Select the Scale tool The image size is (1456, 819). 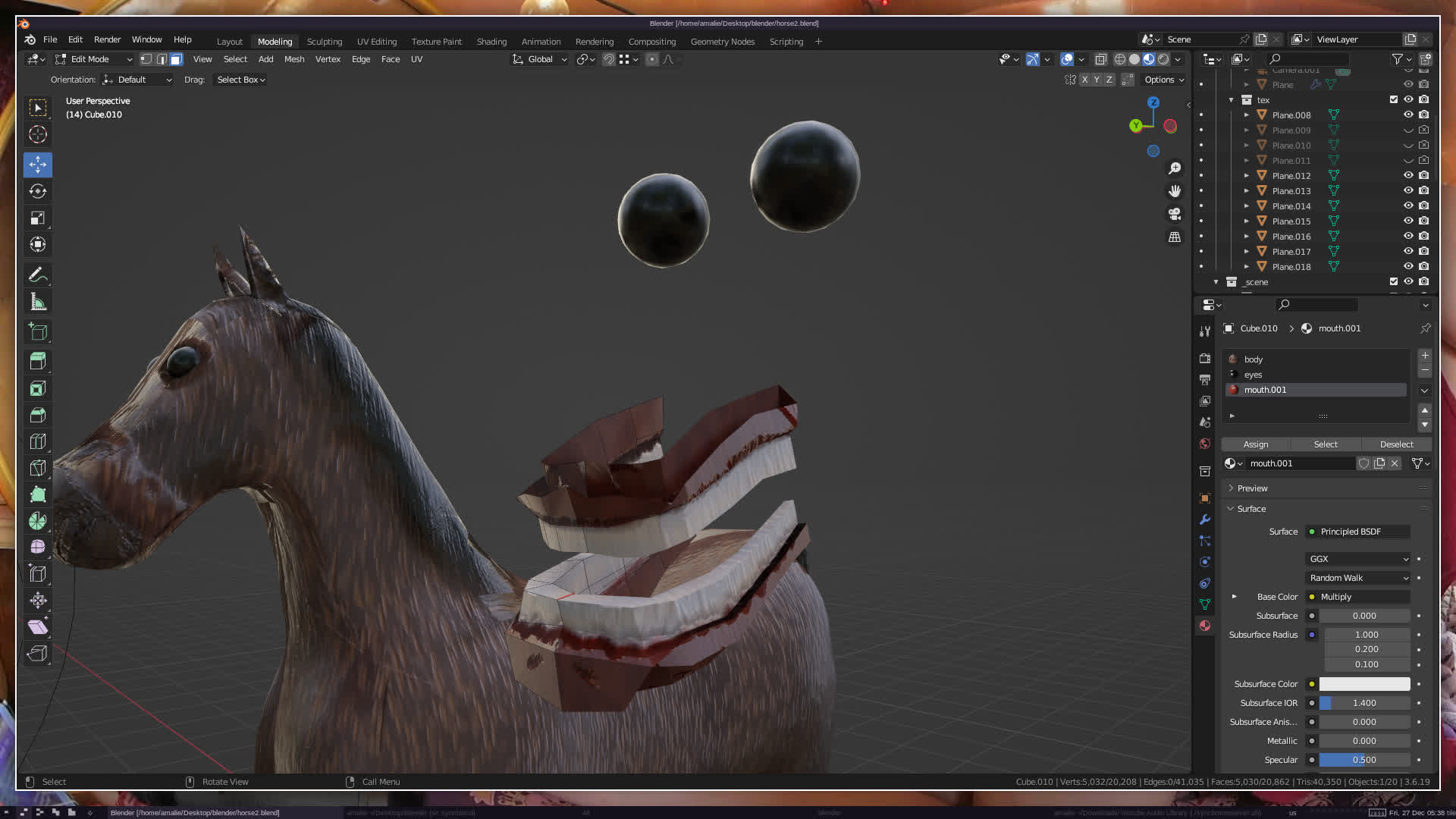point(38,218)
